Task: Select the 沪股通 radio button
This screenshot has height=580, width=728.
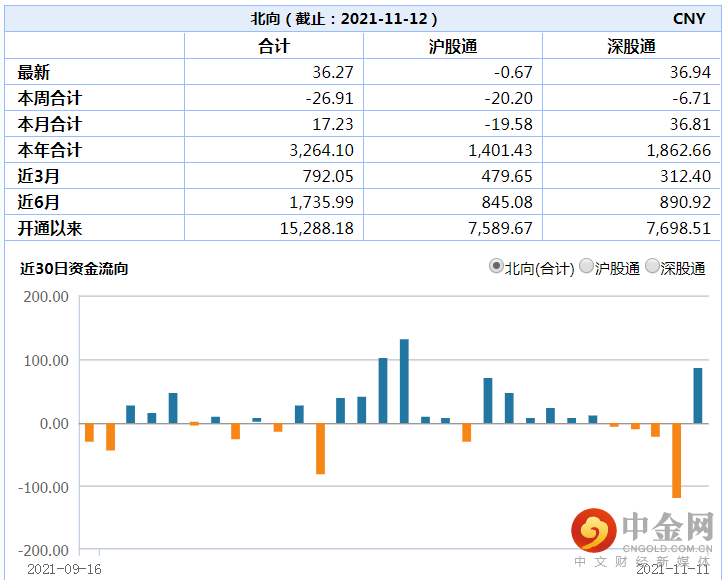Action: point(586,267)
